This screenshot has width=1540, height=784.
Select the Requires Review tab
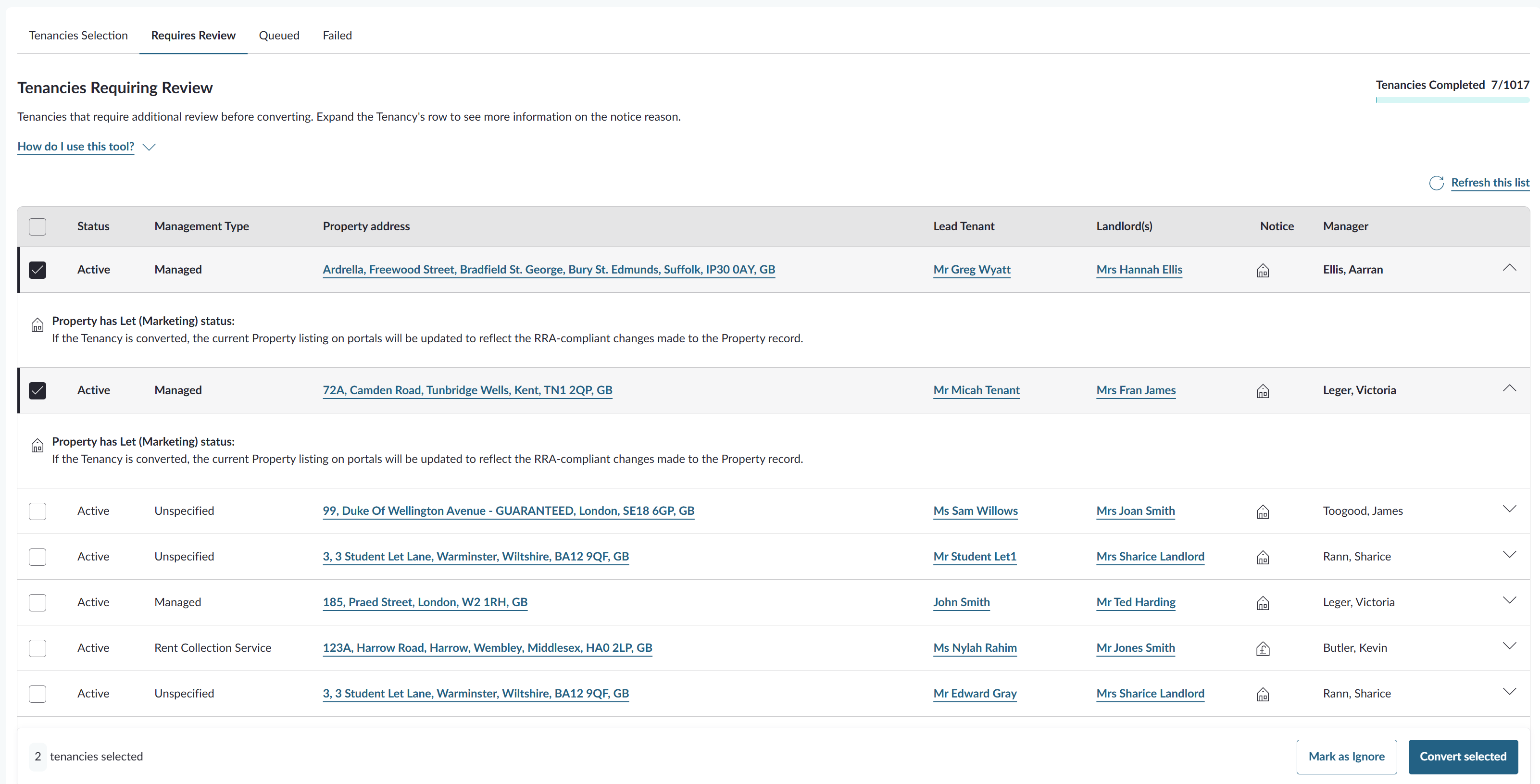pos(193,35)
